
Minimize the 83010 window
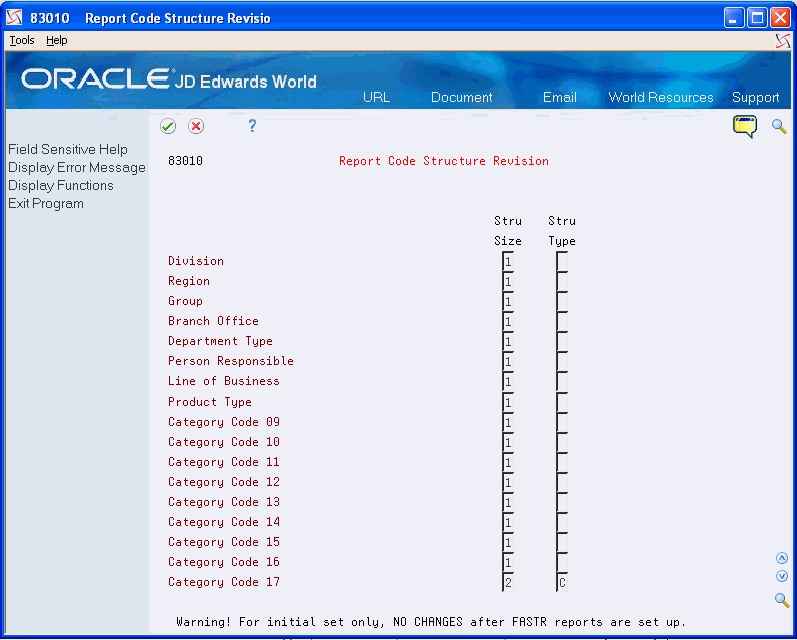point(733,18)
